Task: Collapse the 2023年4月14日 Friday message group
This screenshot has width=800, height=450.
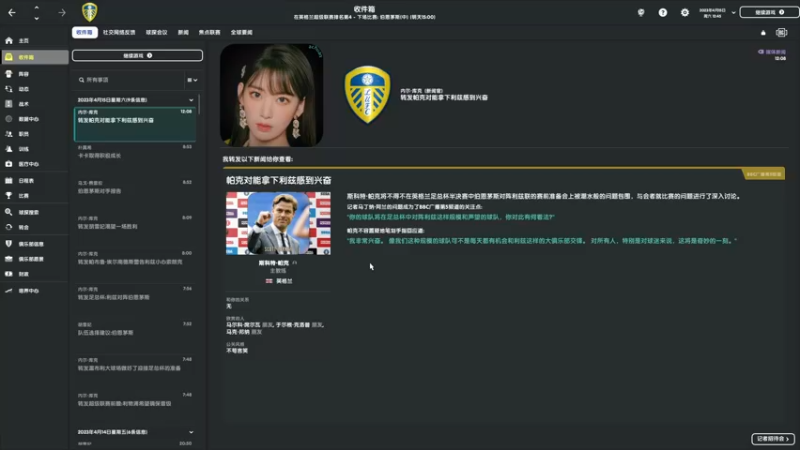Action: 191,432
